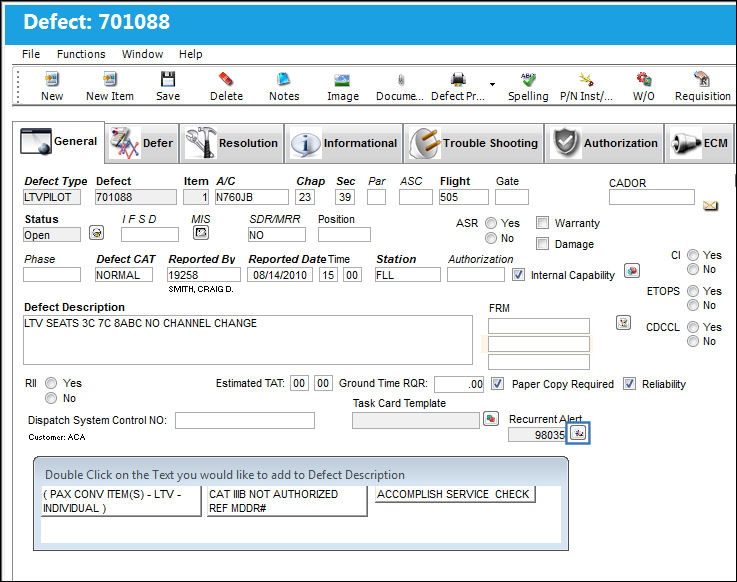Enable the Damage checkbox
This screenshot has width=737, height=582.
542,244
